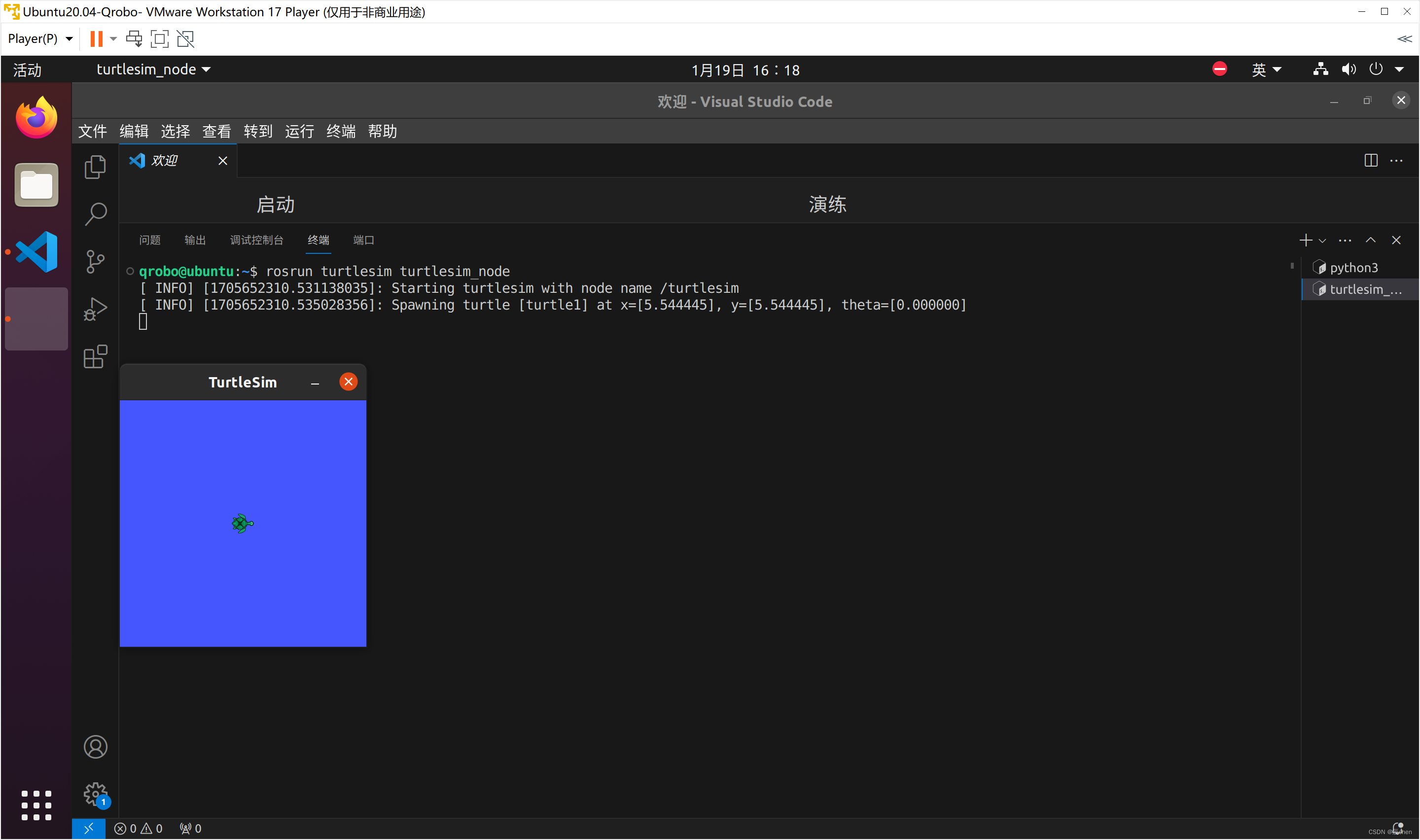This screenshot has width=1420, height=840.
Task: Open the Search view in activity bar
Action: tap(95, 214)
